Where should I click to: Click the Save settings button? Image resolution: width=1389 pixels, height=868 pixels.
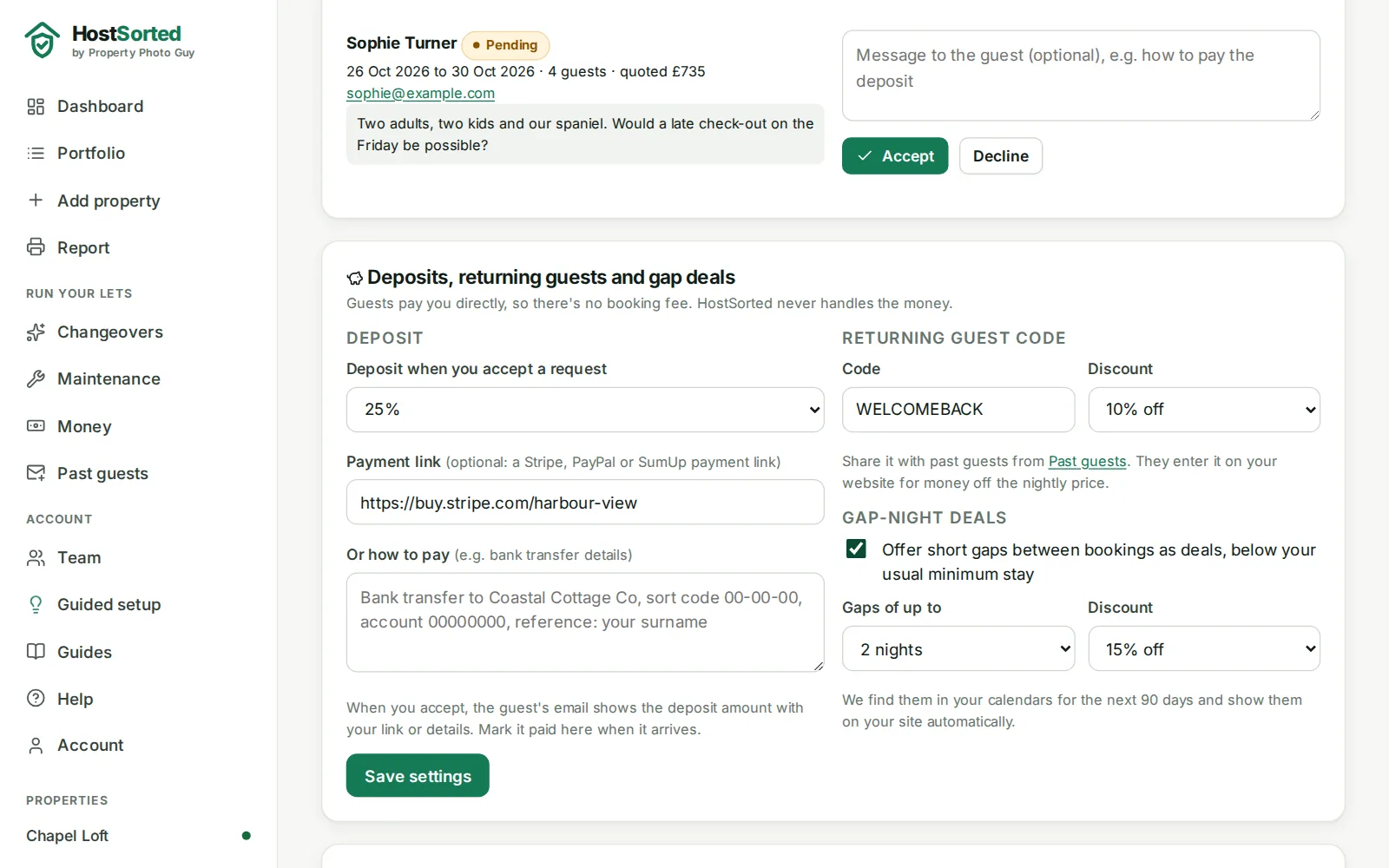418,775
